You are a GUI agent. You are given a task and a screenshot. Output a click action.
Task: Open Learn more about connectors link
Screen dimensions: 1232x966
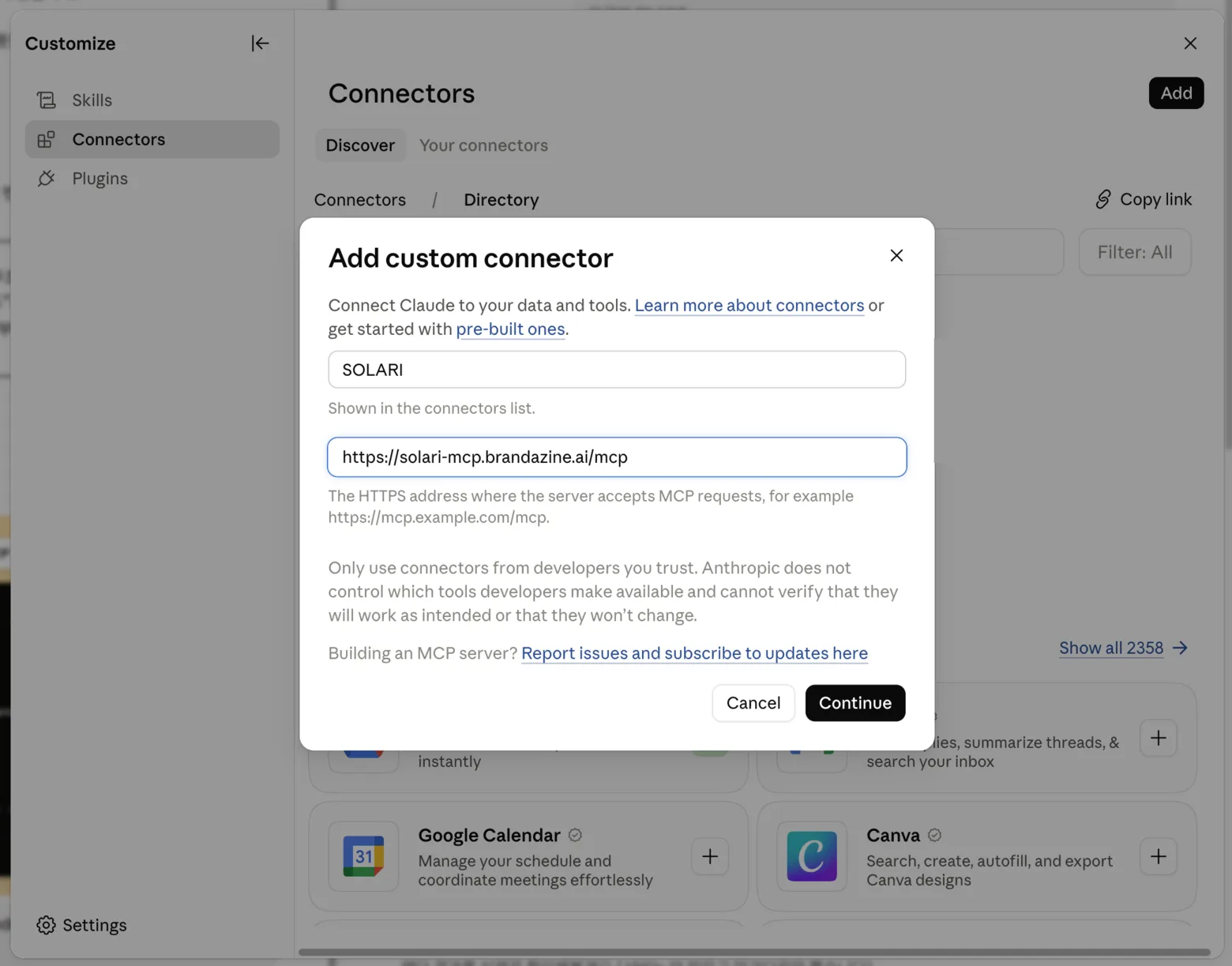tap(749, 305)
